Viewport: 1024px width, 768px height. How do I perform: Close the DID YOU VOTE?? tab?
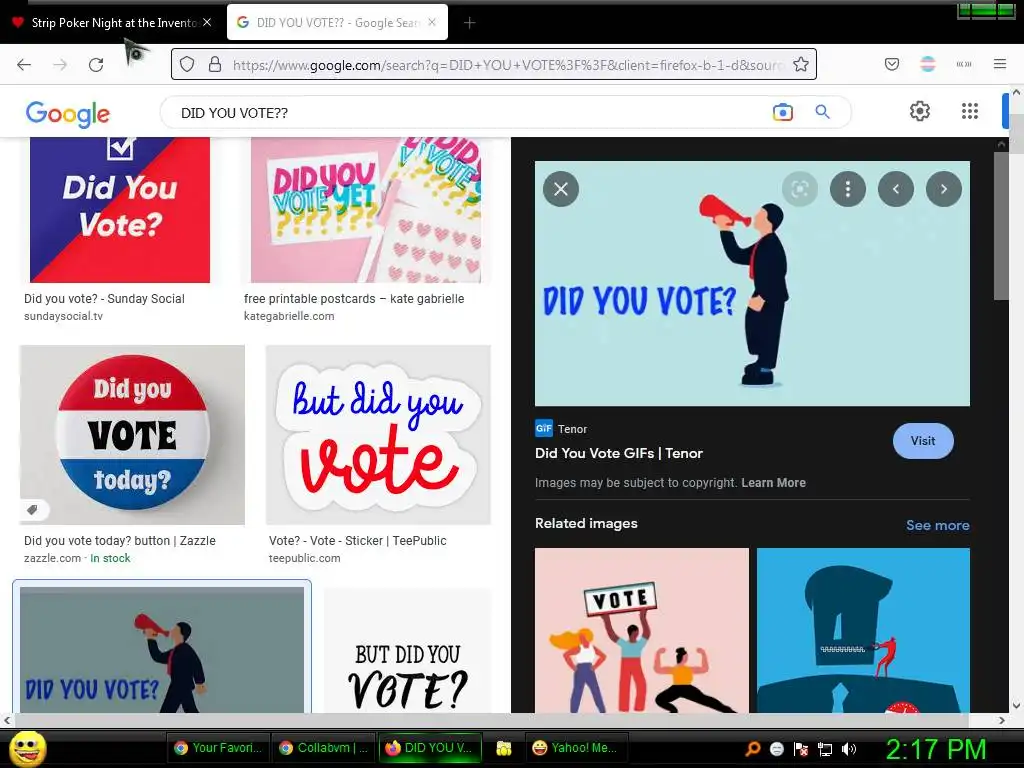[x=432, y=22]
